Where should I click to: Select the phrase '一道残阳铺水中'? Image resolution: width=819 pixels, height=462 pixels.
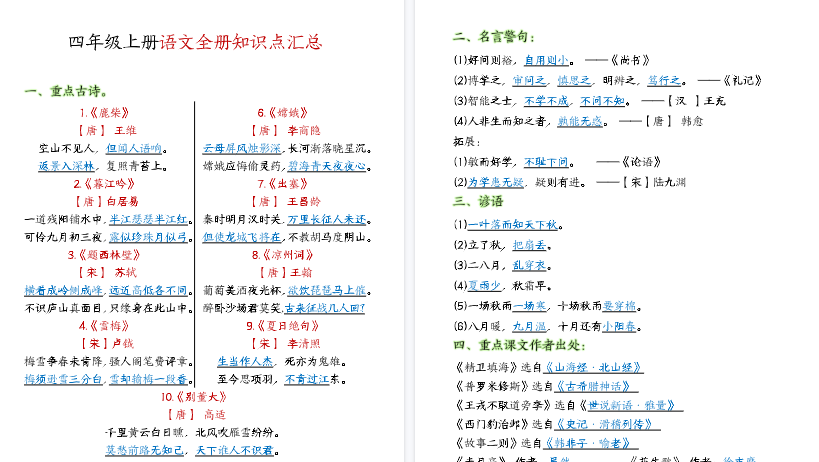click(63, 219)
